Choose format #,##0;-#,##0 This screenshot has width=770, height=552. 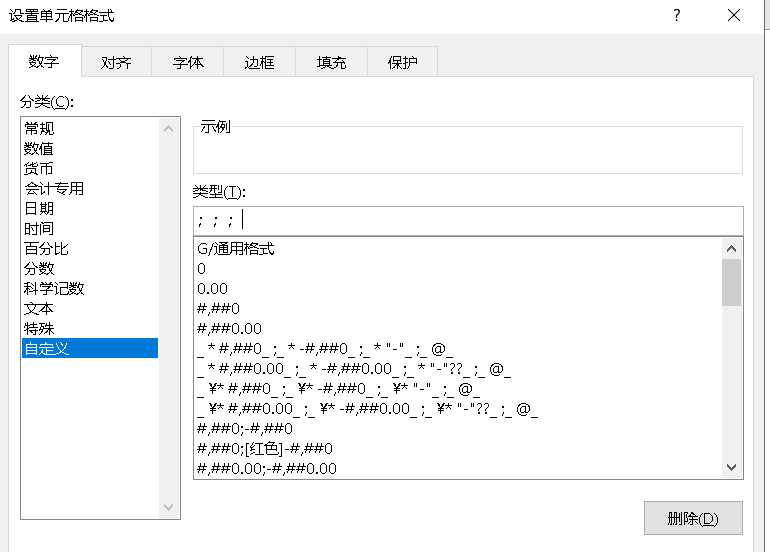pyautogui.click(x=458, y=429)
